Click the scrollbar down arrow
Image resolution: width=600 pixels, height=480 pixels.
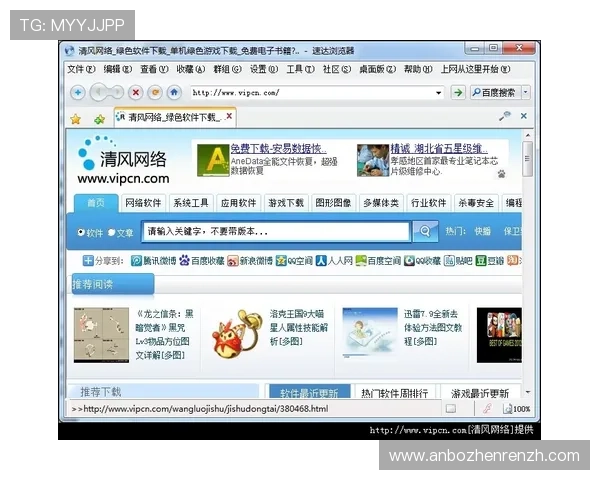[x=528, y=392]
